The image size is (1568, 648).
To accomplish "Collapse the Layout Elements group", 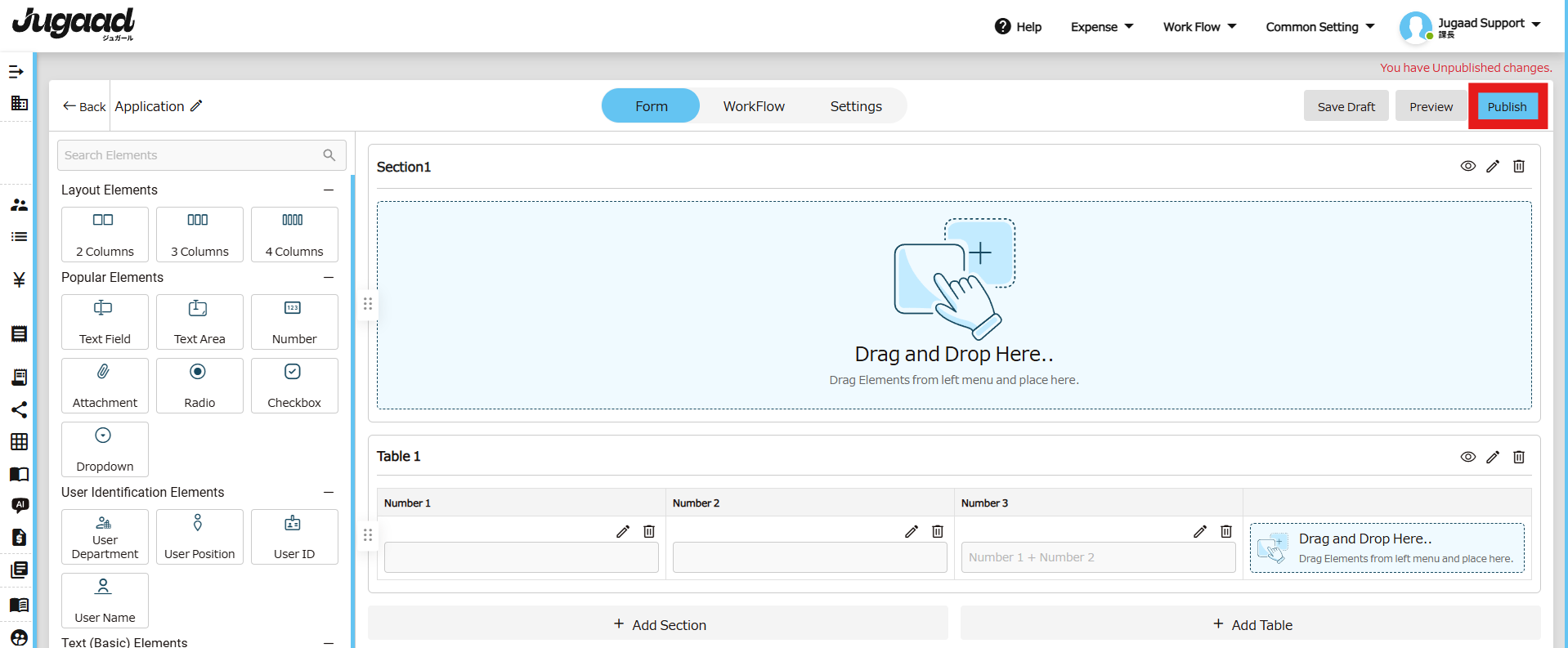I will pos(328,190).
